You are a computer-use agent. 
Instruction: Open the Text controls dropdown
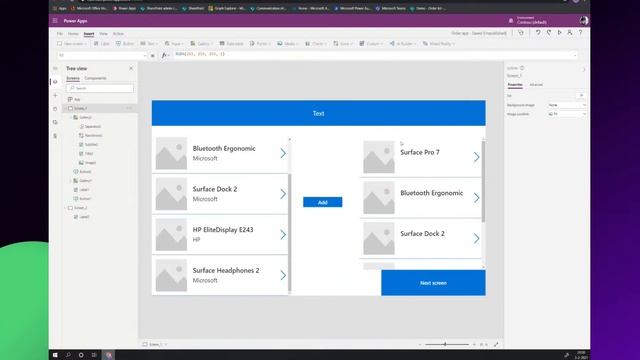coord(149,44)
